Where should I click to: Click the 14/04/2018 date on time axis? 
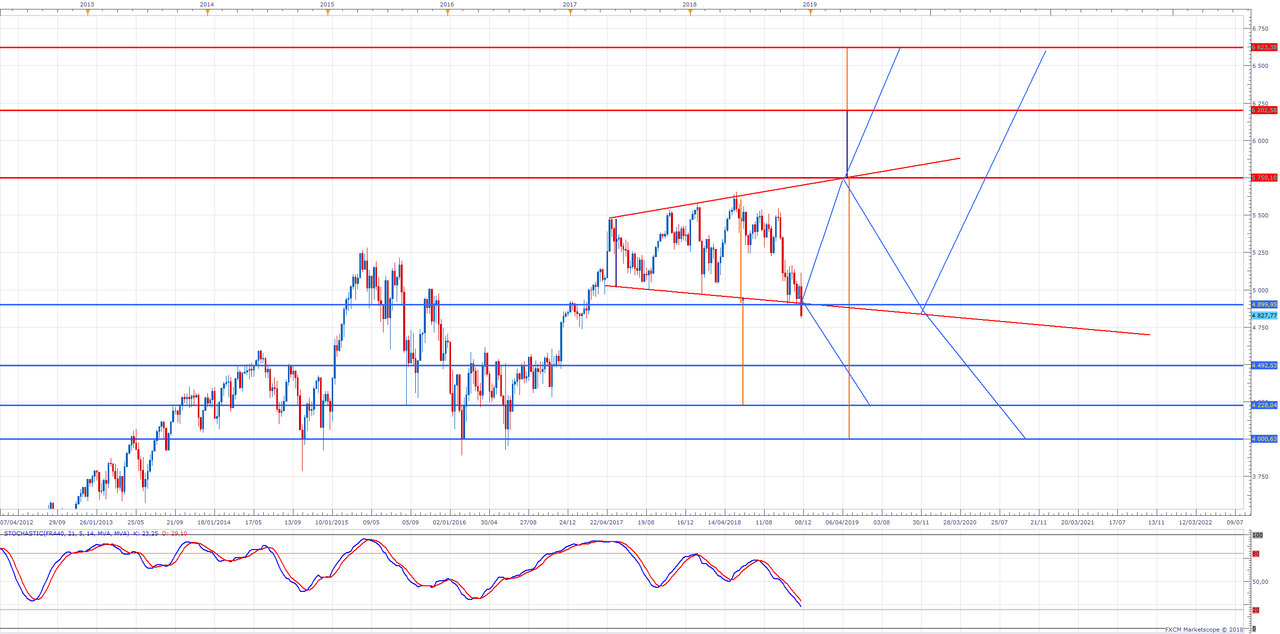pos(725,521)
